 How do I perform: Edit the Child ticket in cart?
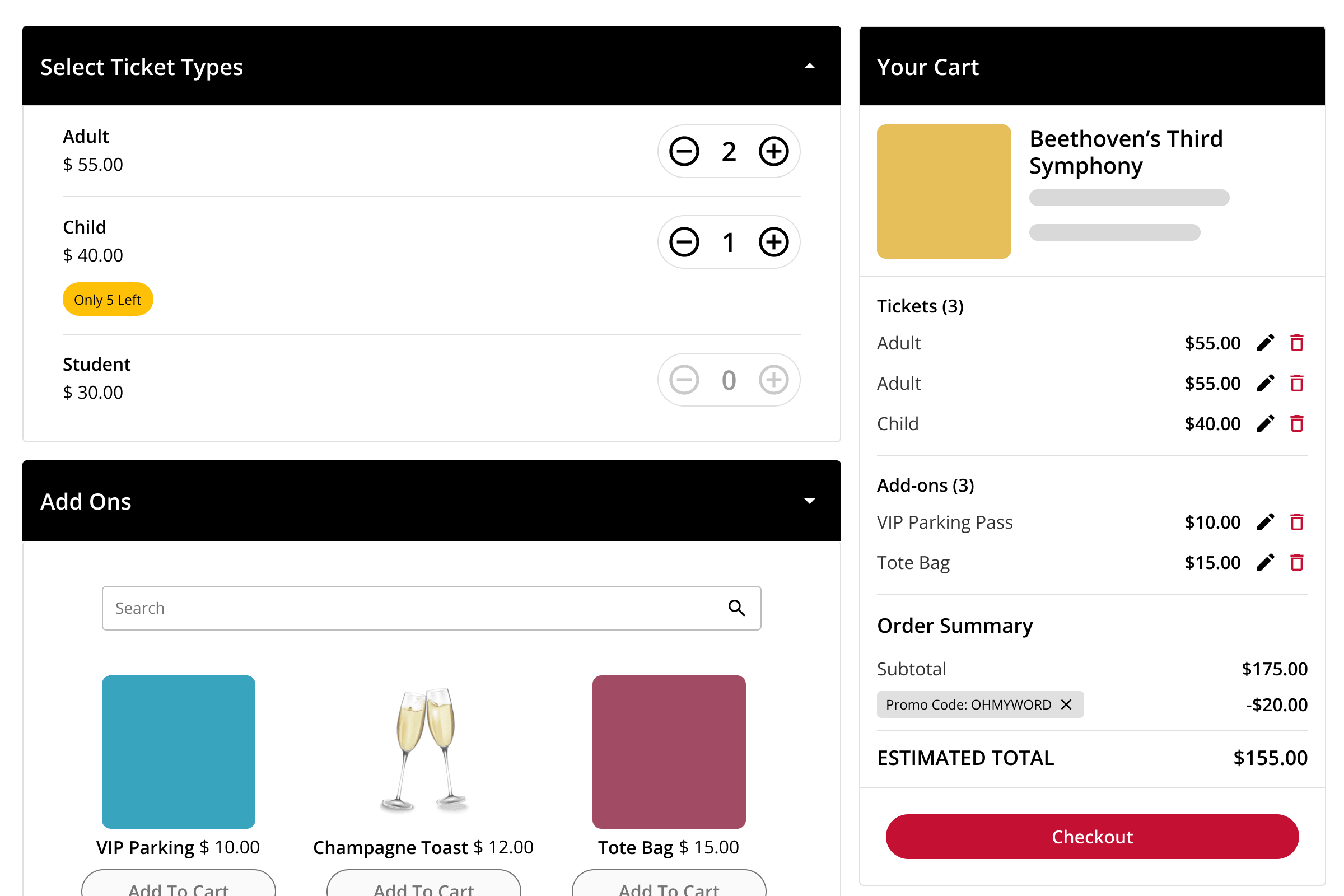[1266, 423]
